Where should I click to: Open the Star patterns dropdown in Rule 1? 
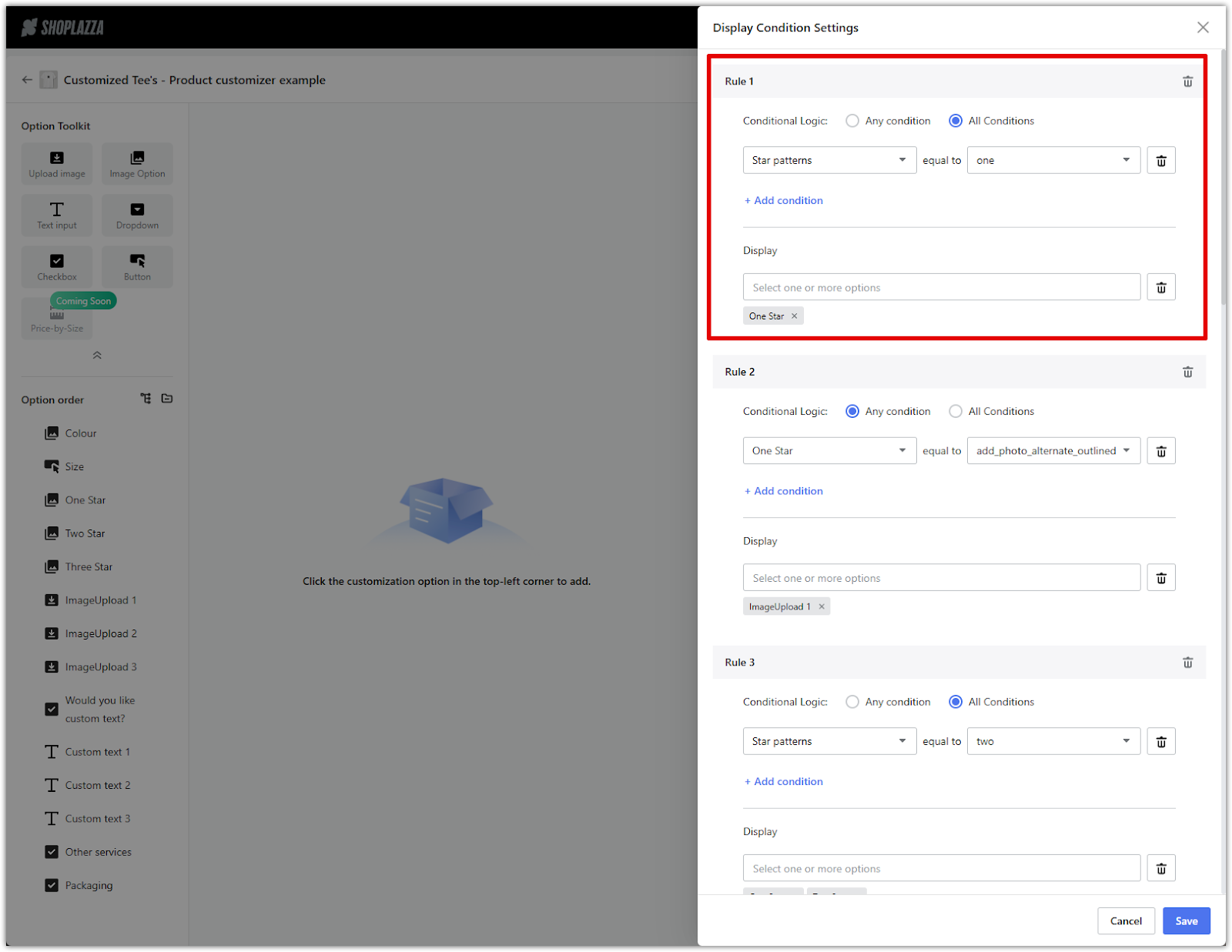point(829,160)
